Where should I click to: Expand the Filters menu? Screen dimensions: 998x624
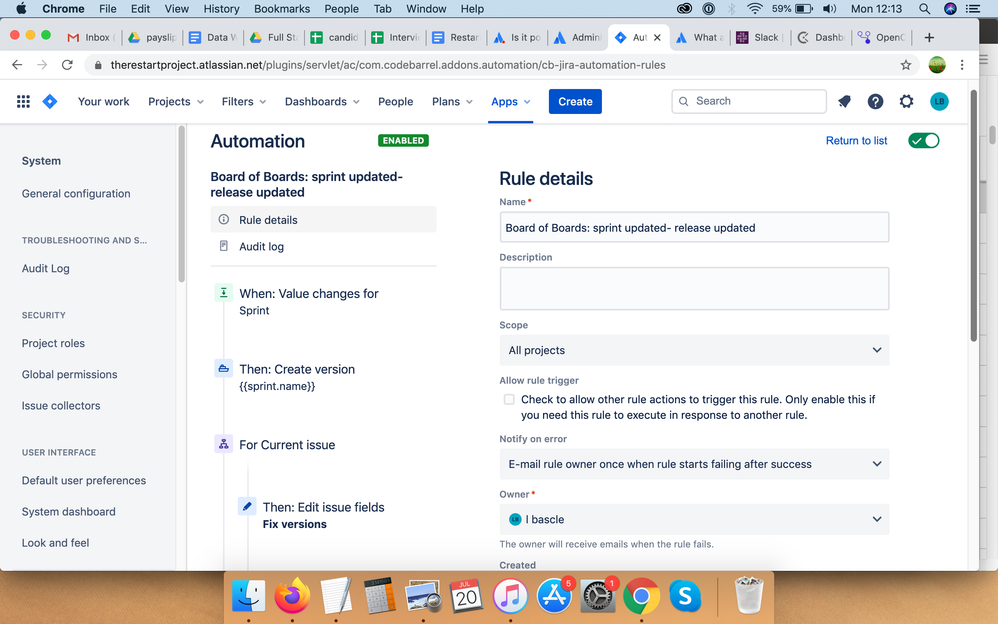[244, 101]
